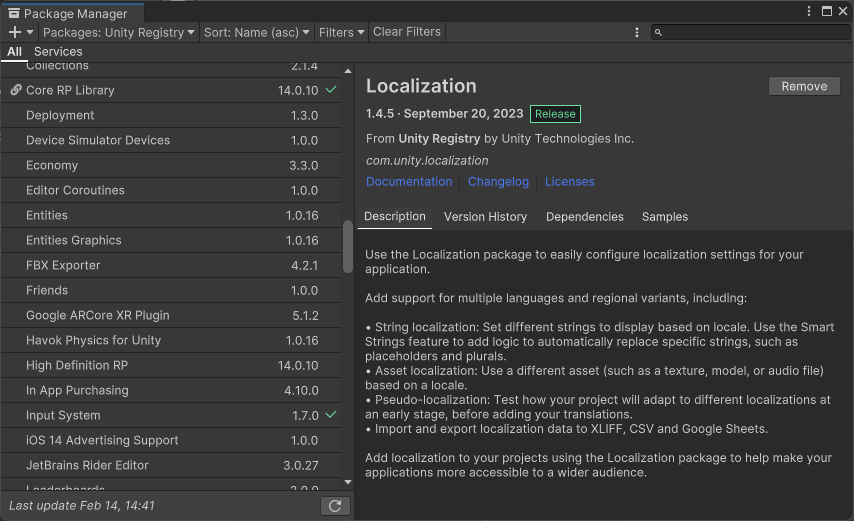Screen dimensions: 854x521
Task: Select the Device Simulator Devices package
Action: tap(171, 140)
